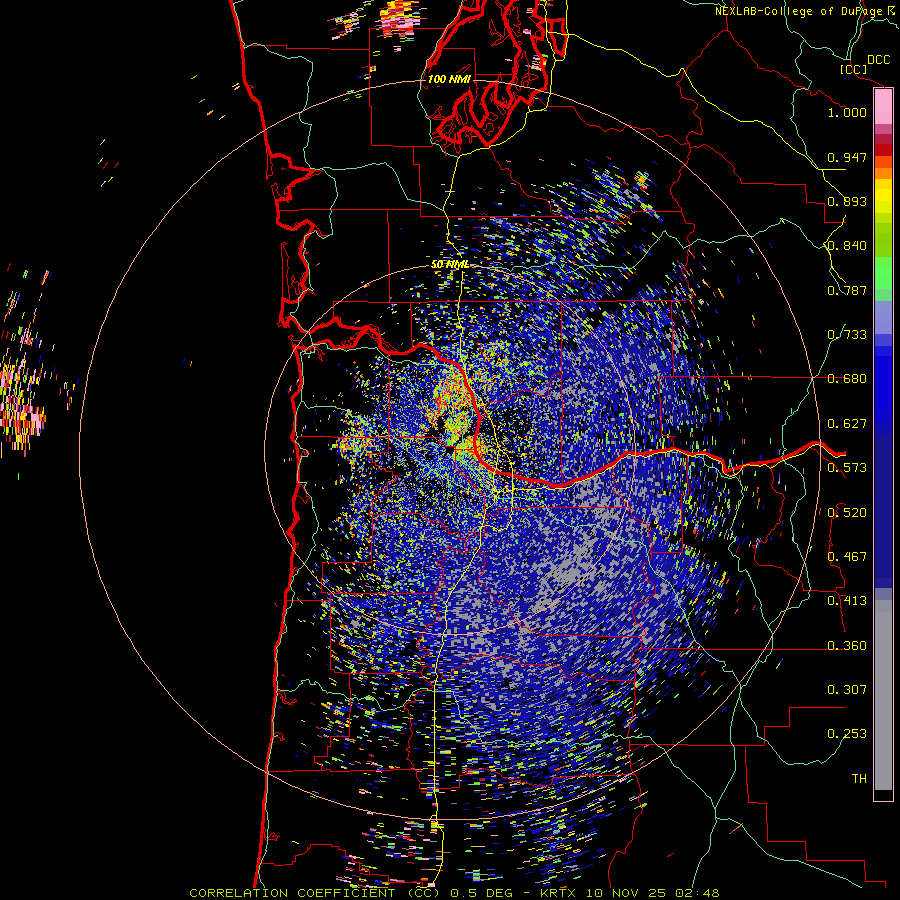Select the gray segment of the color bar

[x=883, y=695]
